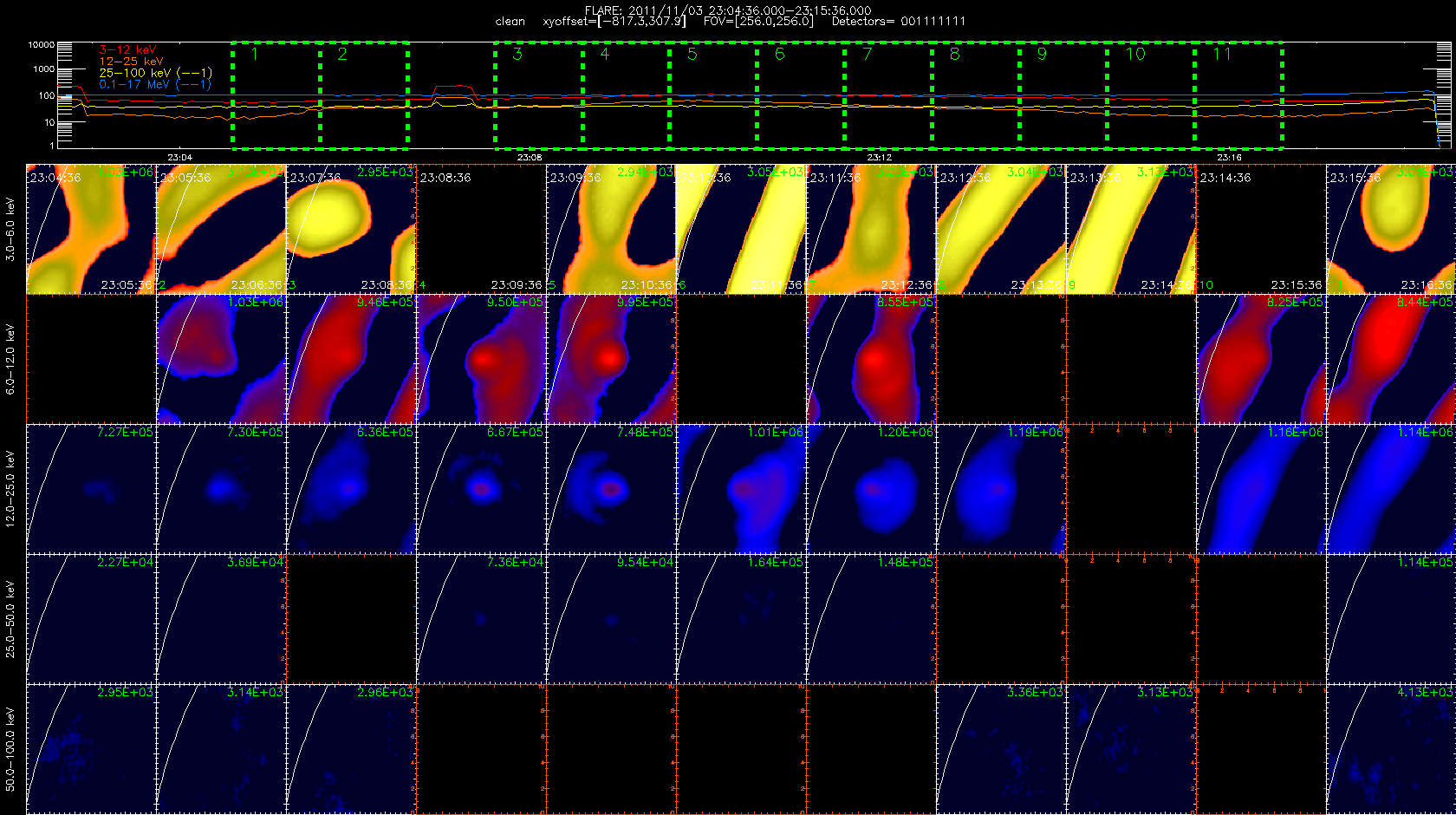
Task: Click the 23:08 time axis label
Action: click(530, 158)
